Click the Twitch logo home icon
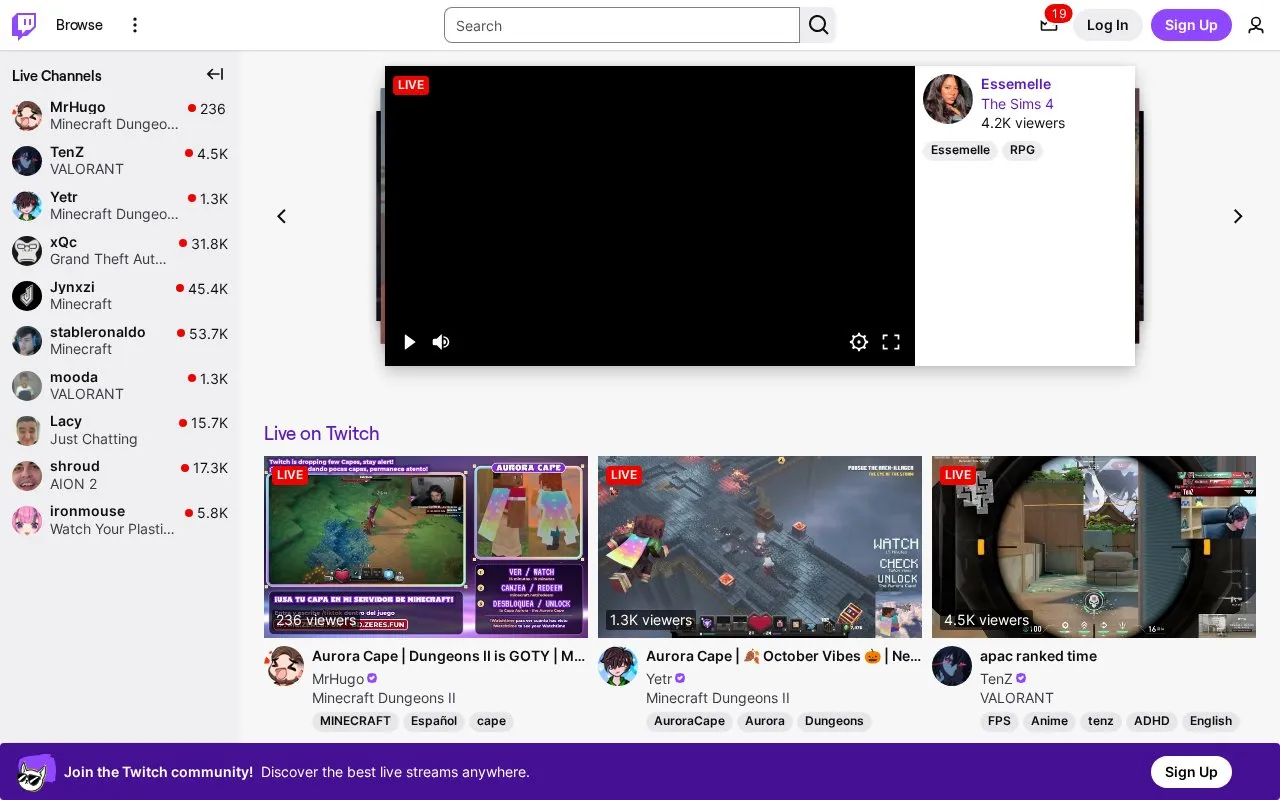The height and width of the screenshot is (800, 1280). click(24, 25)
